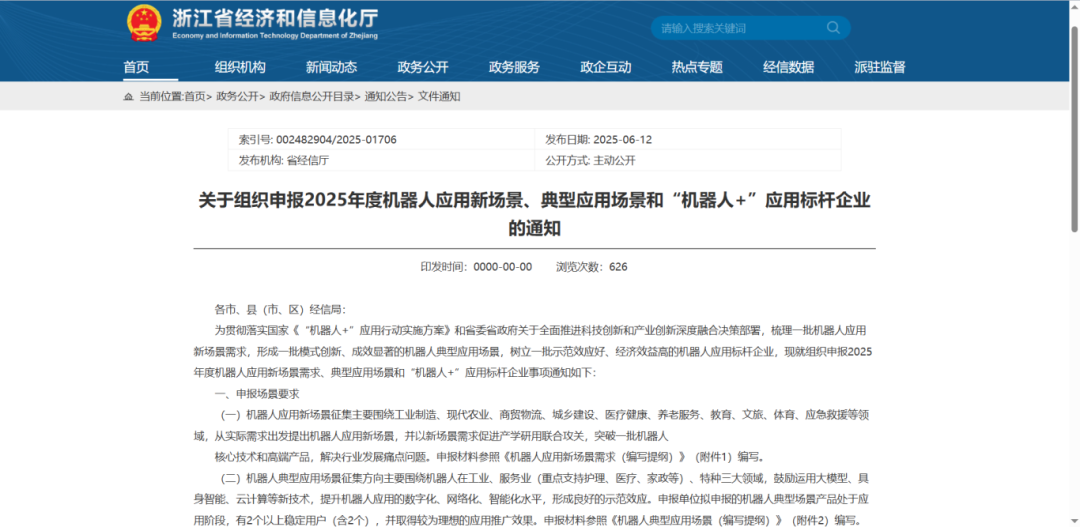Open the 派驻监督 menu
The width and height of the screenshot is (1080, 527).
point(880,68)
